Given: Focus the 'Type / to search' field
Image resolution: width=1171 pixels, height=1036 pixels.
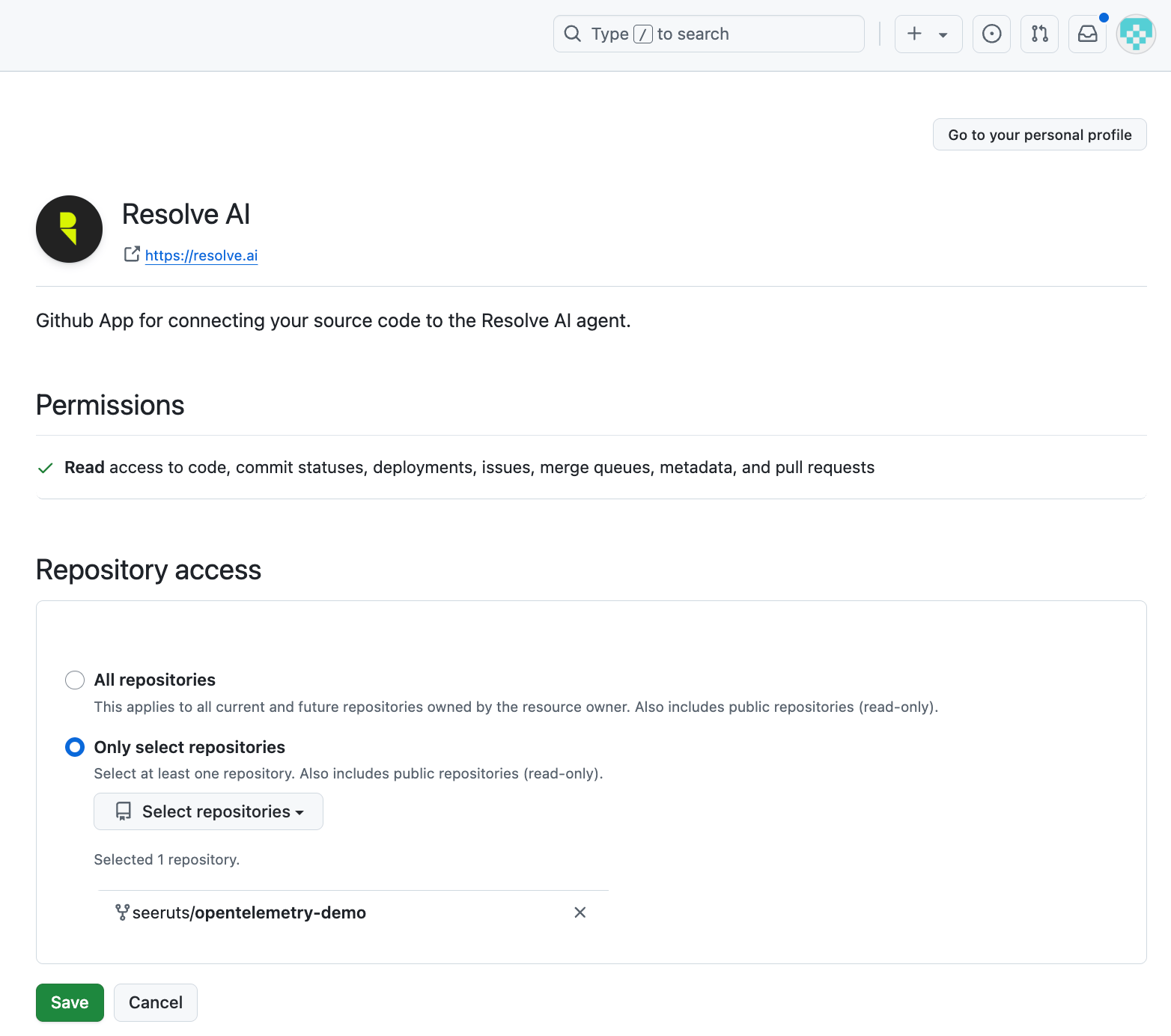Looking at the screenshot, I should point(708,34).
